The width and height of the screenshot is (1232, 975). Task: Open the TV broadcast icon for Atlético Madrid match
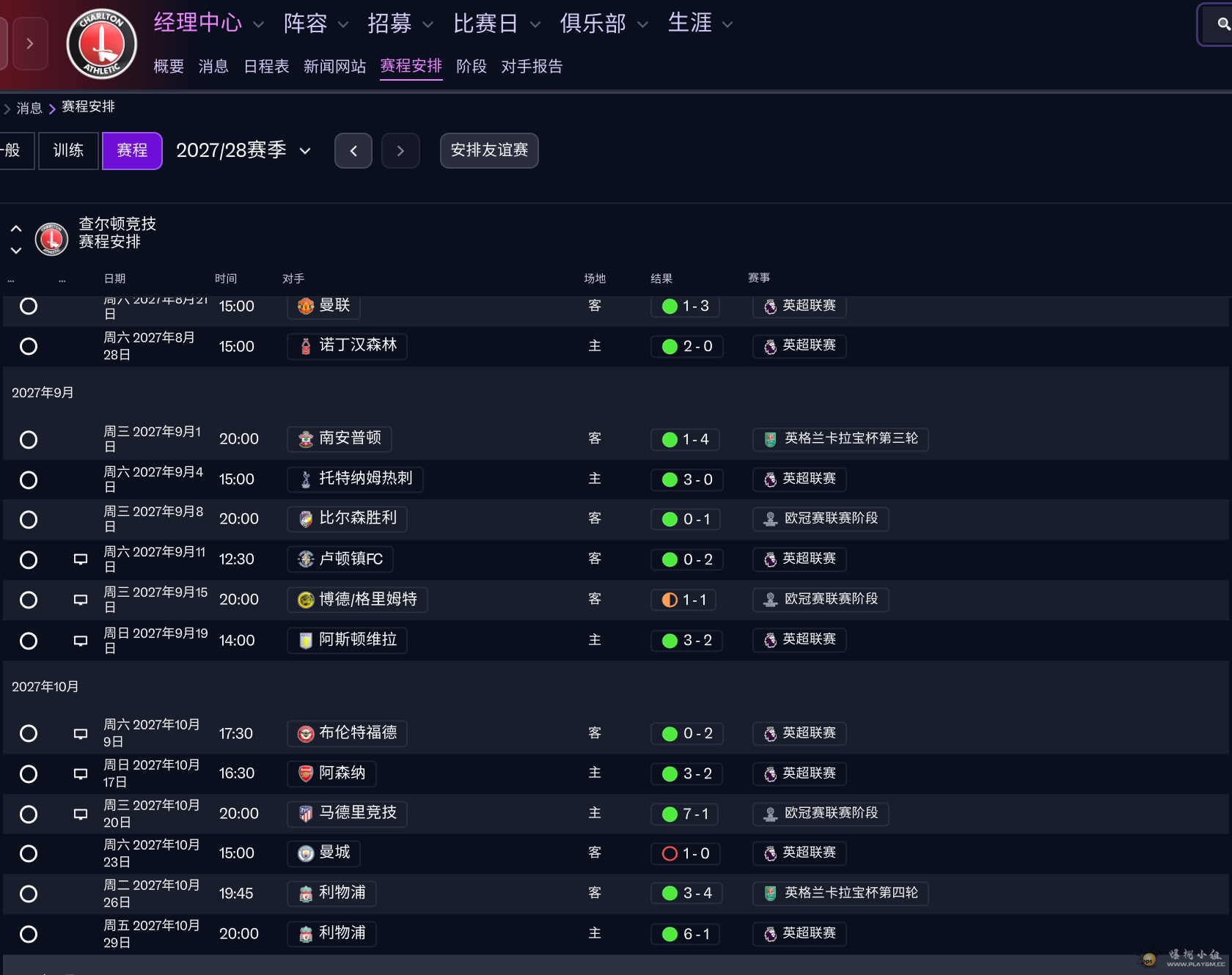pos(81,814)
